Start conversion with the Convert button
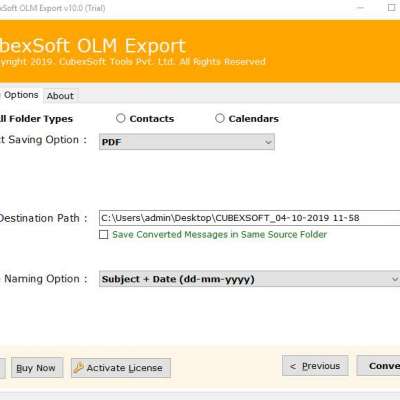Image resolution: width=400 pixels, height=400 pixels. [x=378, y=366]
